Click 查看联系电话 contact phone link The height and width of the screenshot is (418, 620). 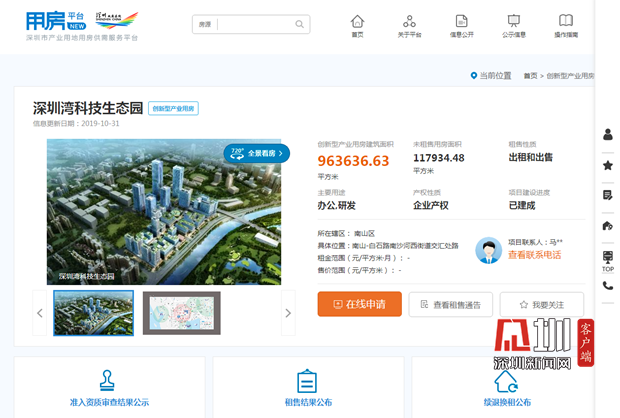pyautogui.click(x=534, y=255)
